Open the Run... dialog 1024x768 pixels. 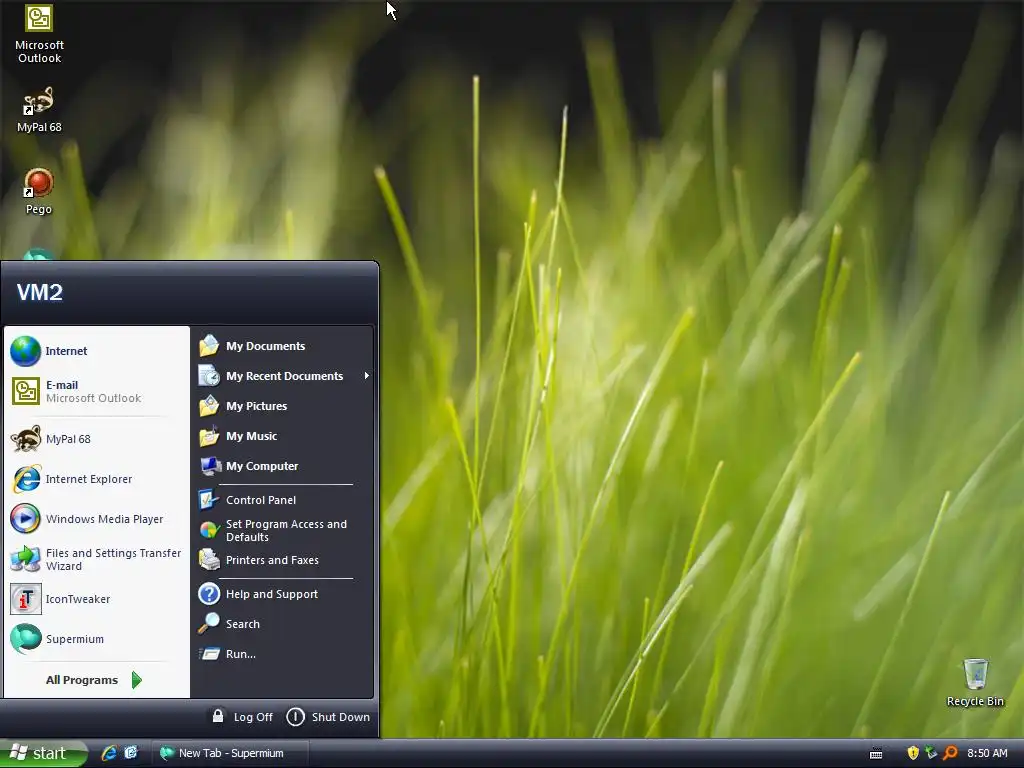[284, 654]
